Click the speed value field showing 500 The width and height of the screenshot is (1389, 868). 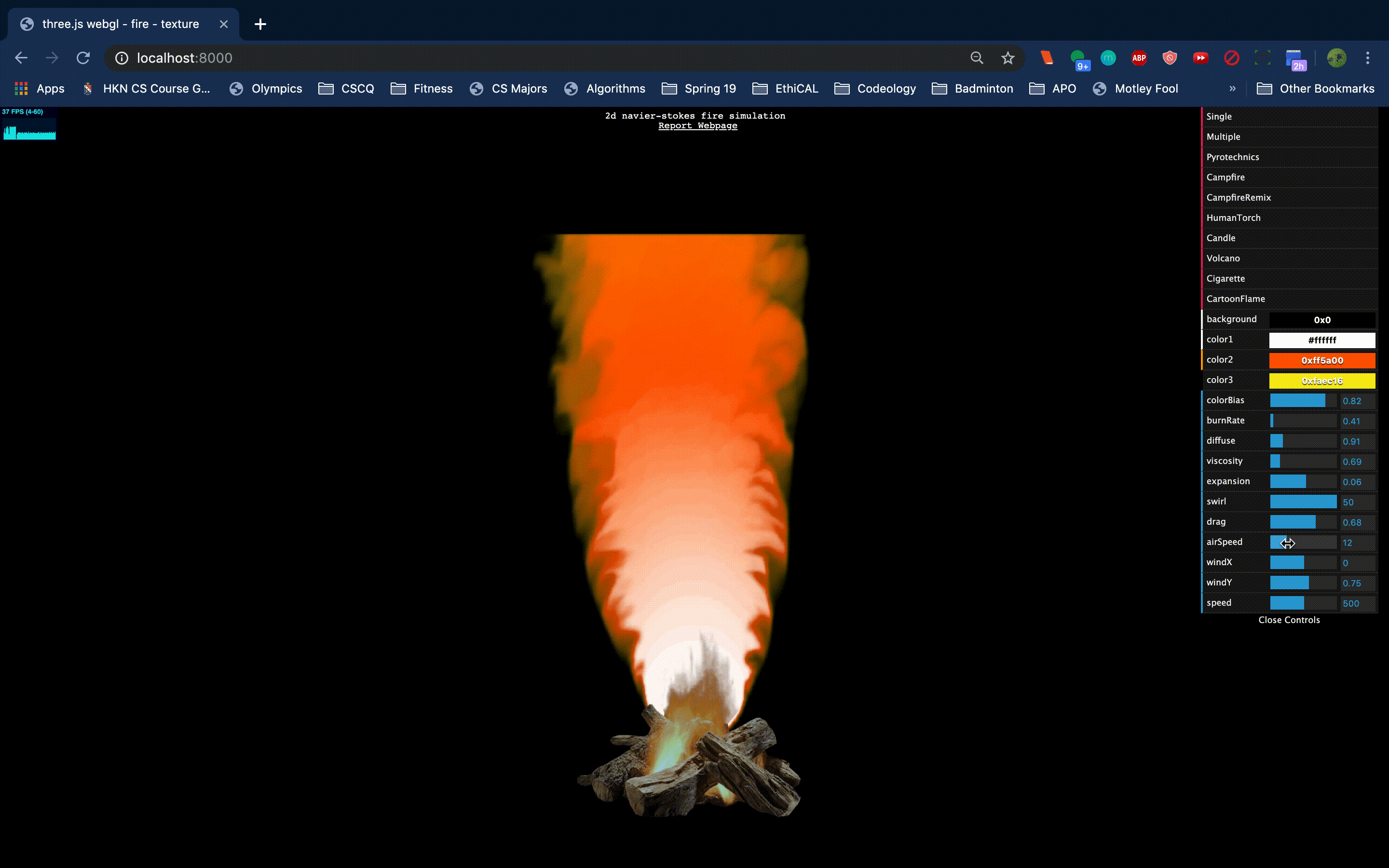point(1356,603)
